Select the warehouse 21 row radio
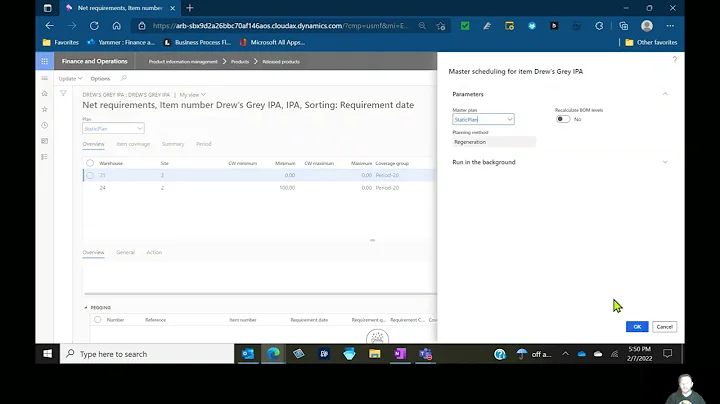Viewport: 720px width, 404px height. tap(90, 175)
